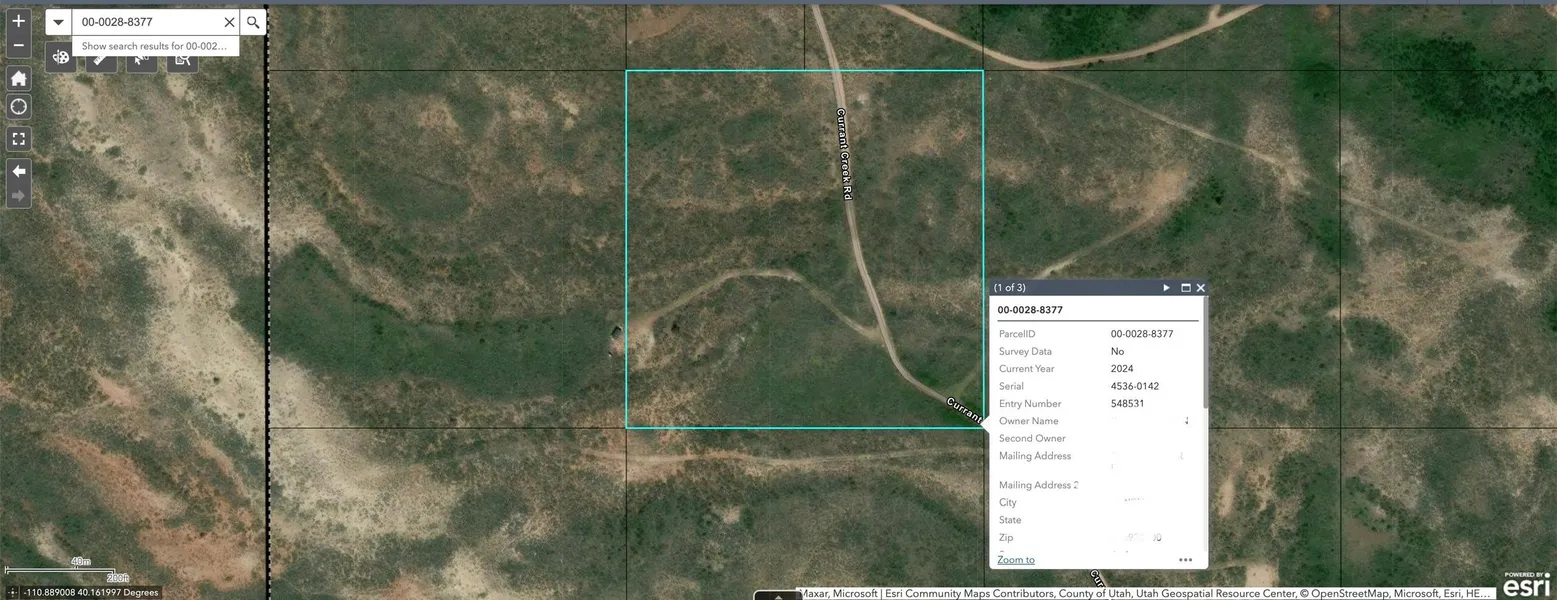Maximize the parcel info popup
The width and height of the screenshot is (1557, 600).
(1186, 288)
